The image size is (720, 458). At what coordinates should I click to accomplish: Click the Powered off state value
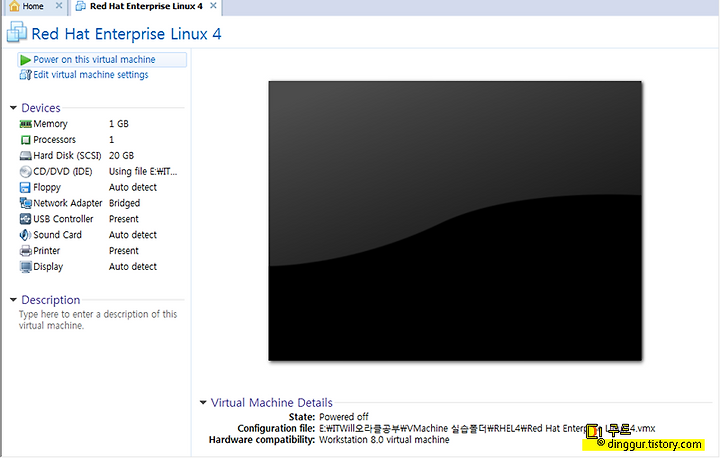coord(343,417)
